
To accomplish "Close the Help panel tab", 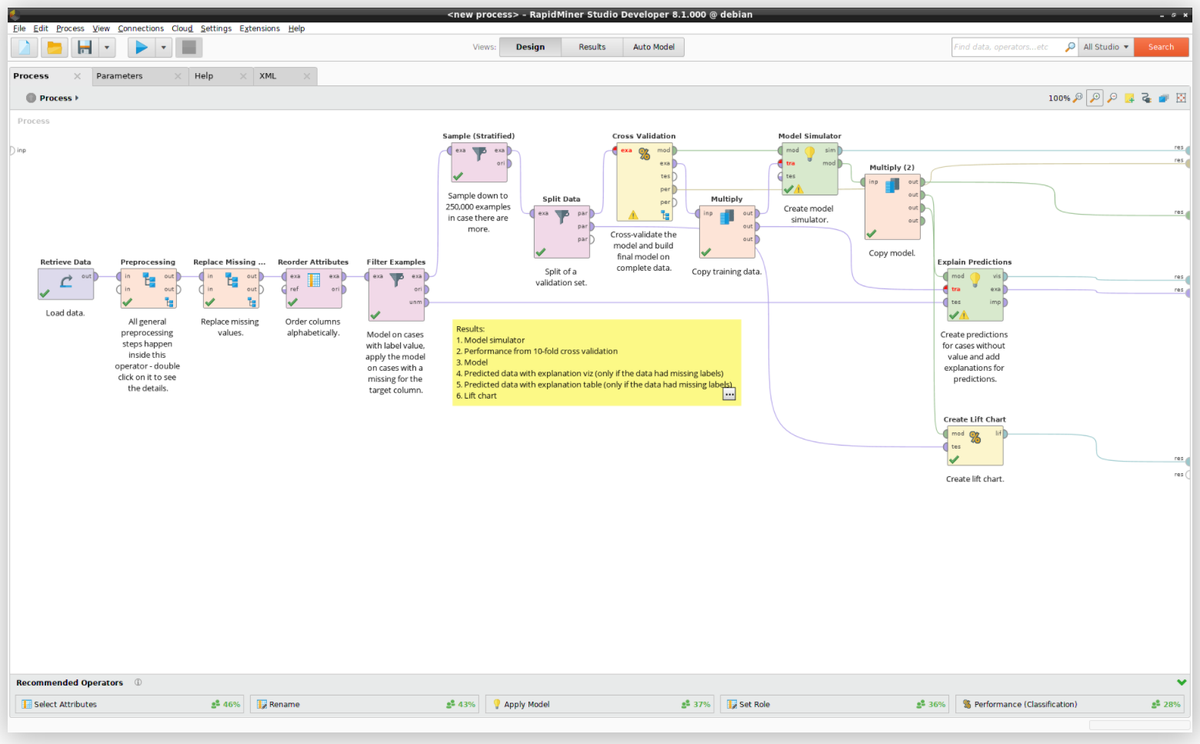I will coord(243,76).
